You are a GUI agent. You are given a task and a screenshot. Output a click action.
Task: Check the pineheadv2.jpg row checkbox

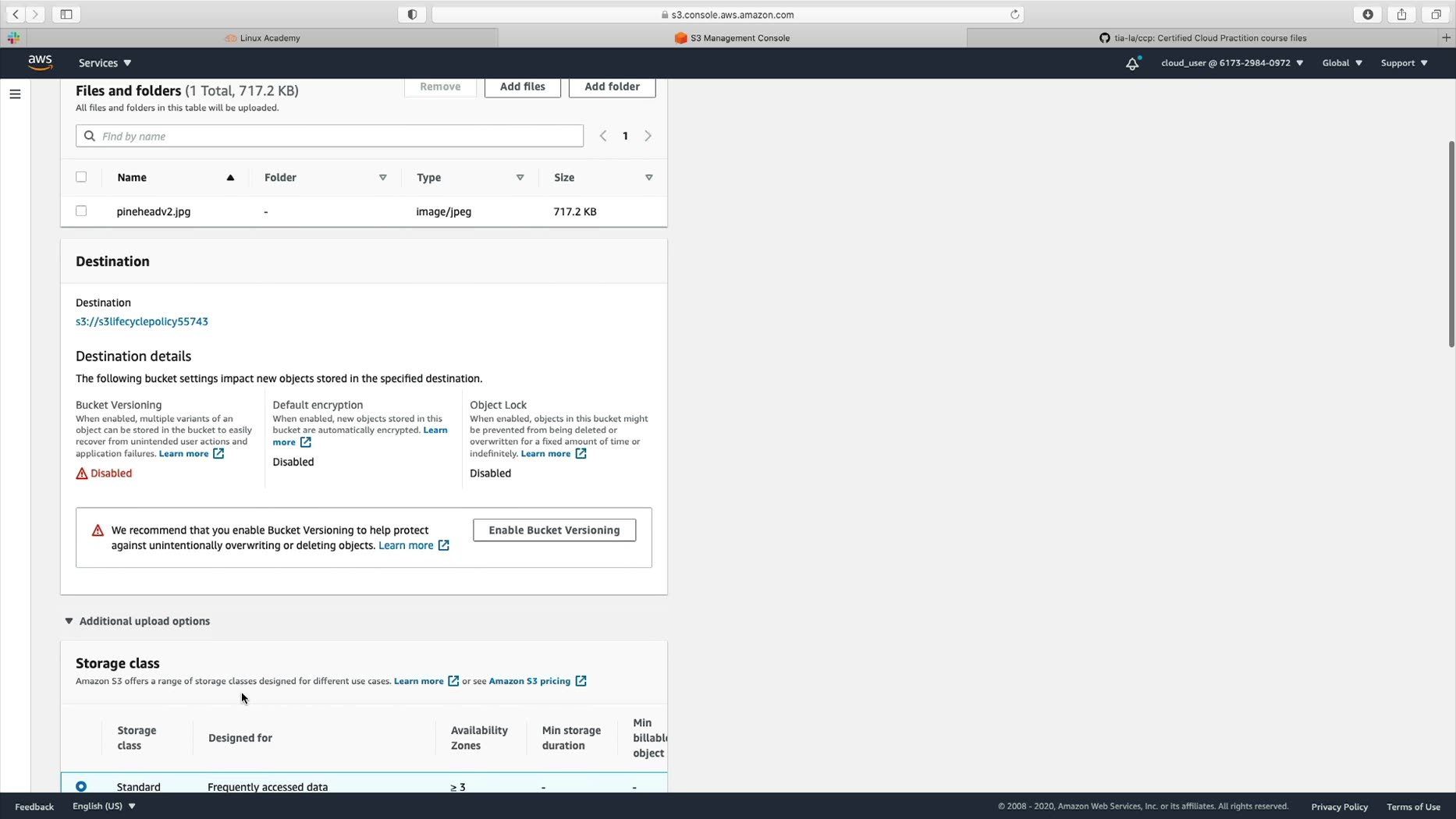[x=81, y=211]
